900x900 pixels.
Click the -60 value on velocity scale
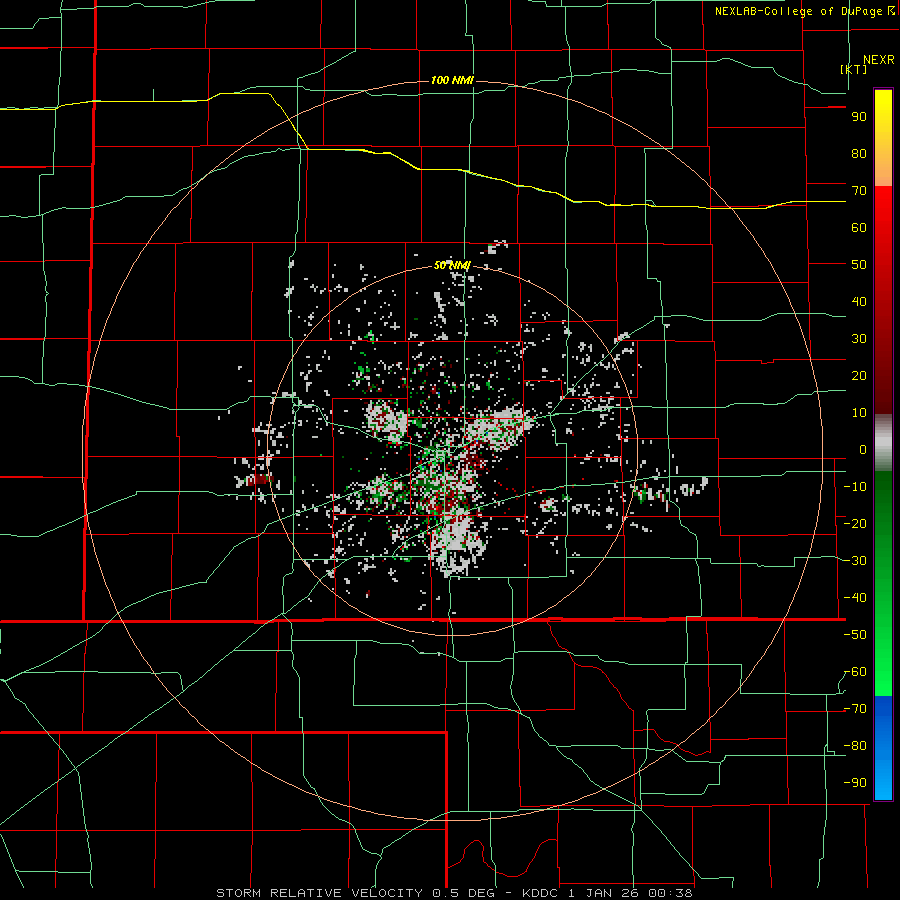(x=855, y=672)
